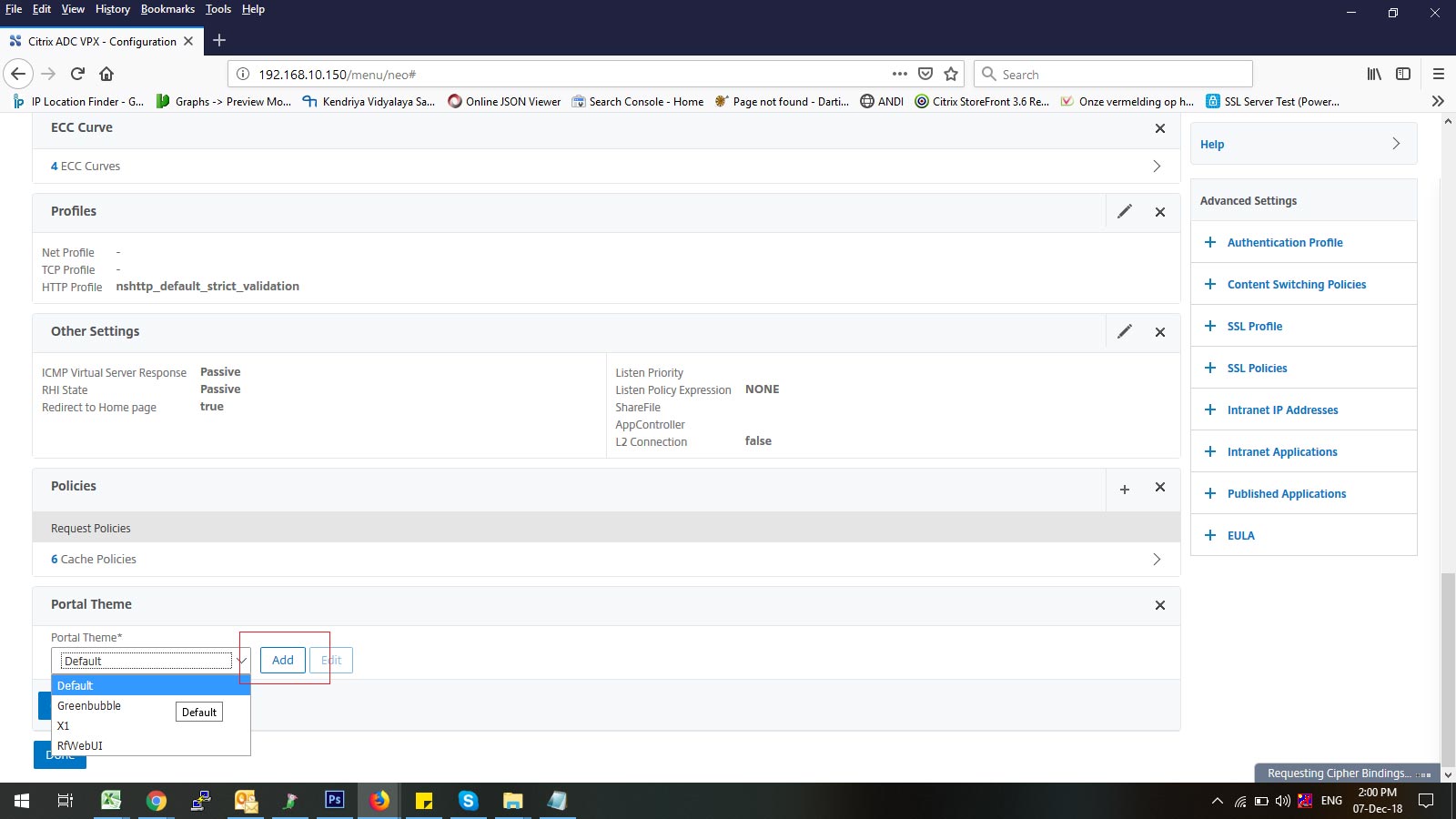Open new browser tab
The width and height of the screenshot is (1456, 819).
[x=219, y=40]
